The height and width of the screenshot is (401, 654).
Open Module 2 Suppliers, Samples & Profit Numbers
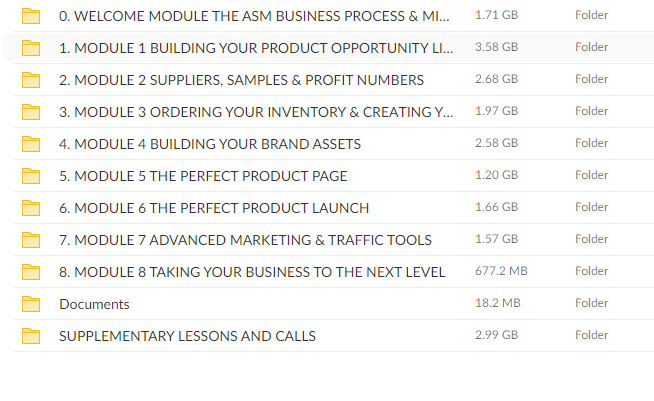(x=241, y=80)
